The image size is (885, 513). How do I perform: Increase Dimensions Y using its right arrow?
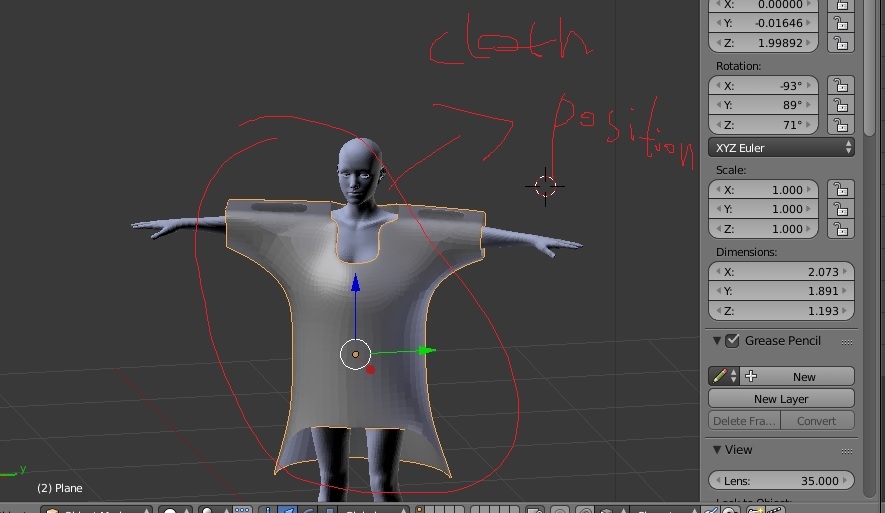point(845,291)
